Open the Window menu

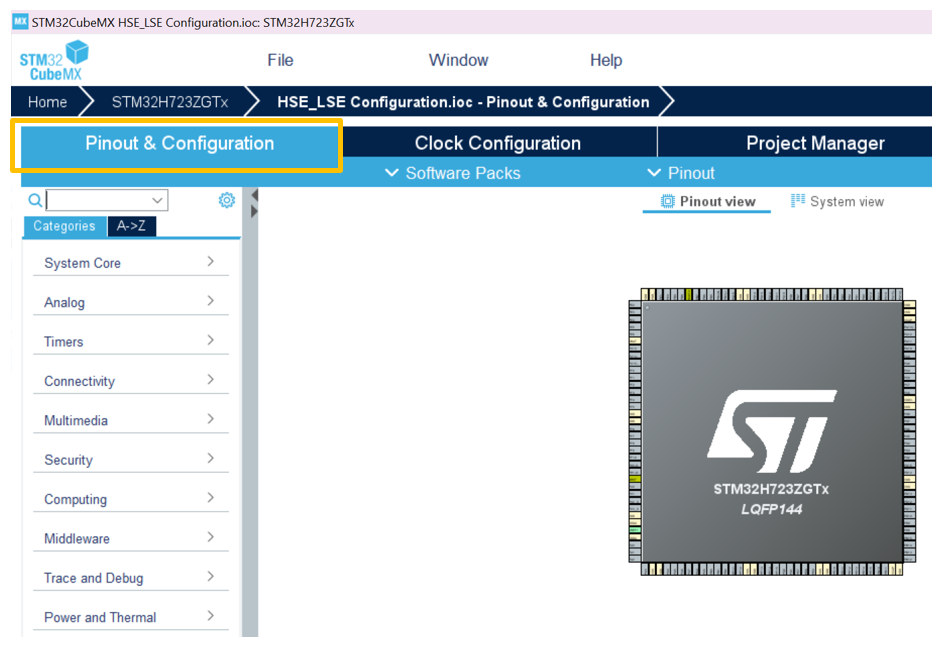(x=459, y=60)
